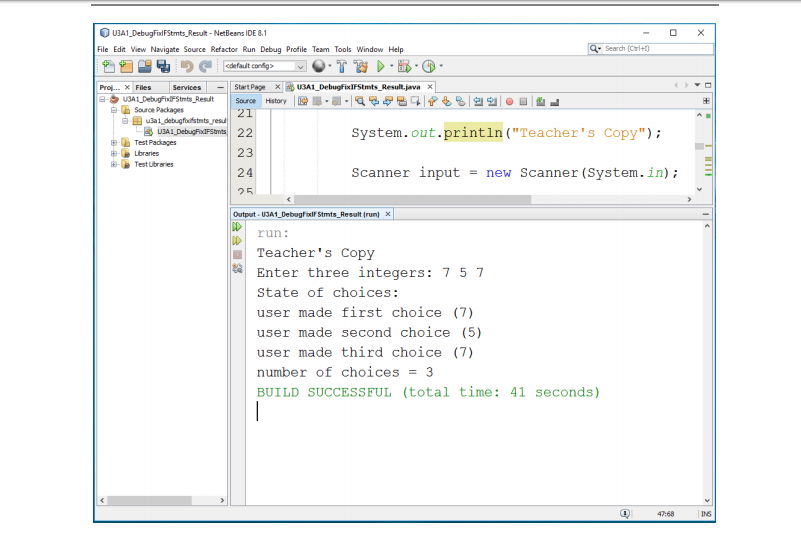Click the Profile Project clock icon
The height and width of the screenshot is (538, 801).
pyautogui.click(x=429, y=66)
